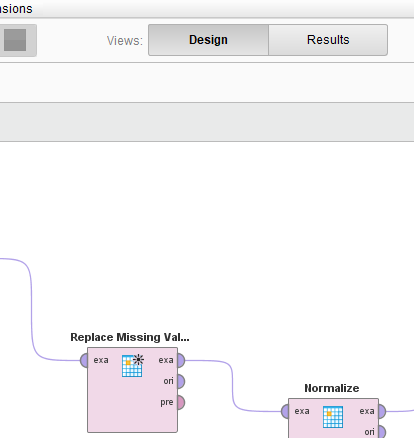This screenshot has height=438, width=414.
Task: Select the connection line leaving Normalize output
Action: (400, 411)
